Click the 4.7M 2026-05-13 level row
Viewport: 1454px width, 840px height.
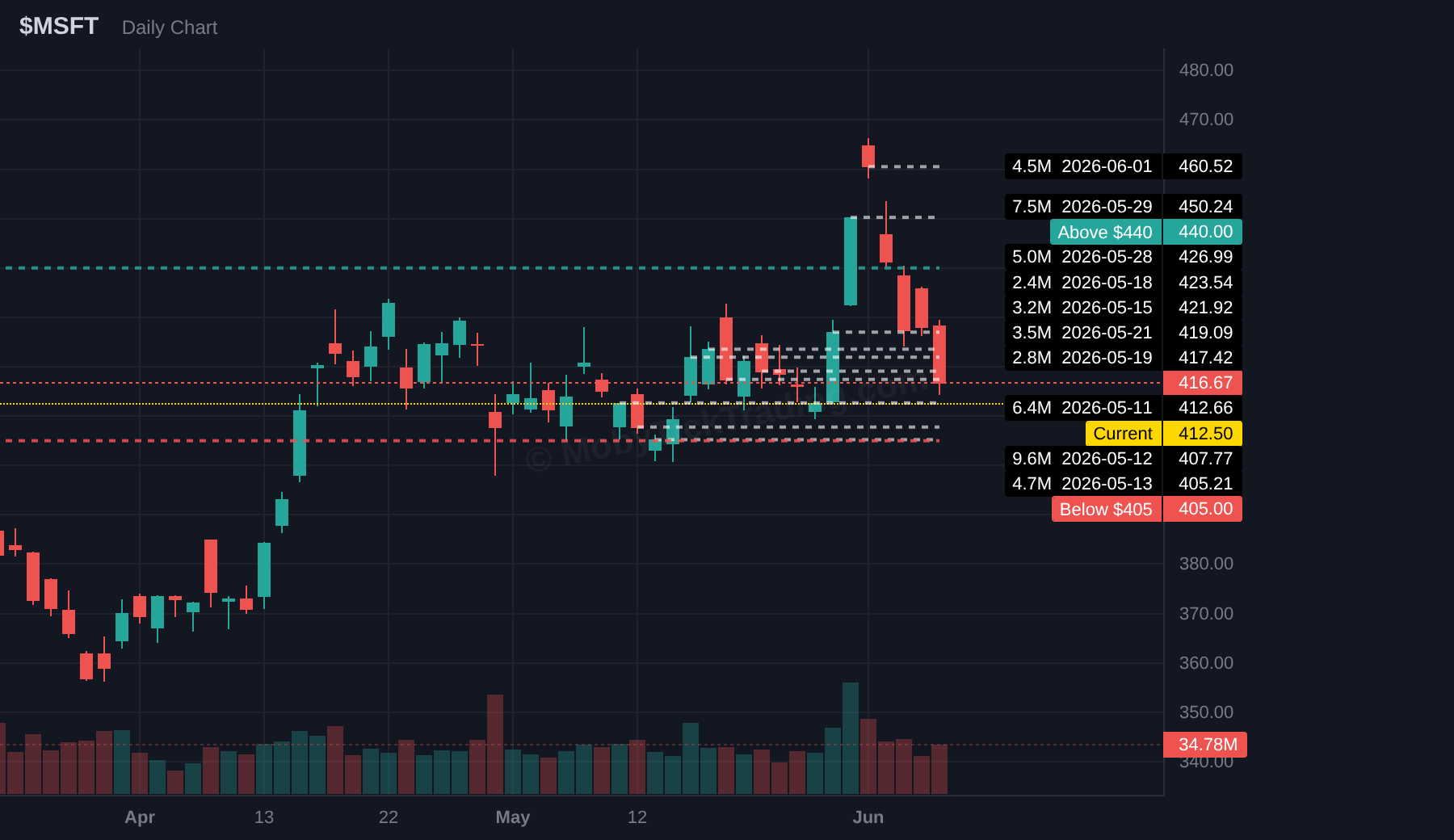pos(1082,484)
